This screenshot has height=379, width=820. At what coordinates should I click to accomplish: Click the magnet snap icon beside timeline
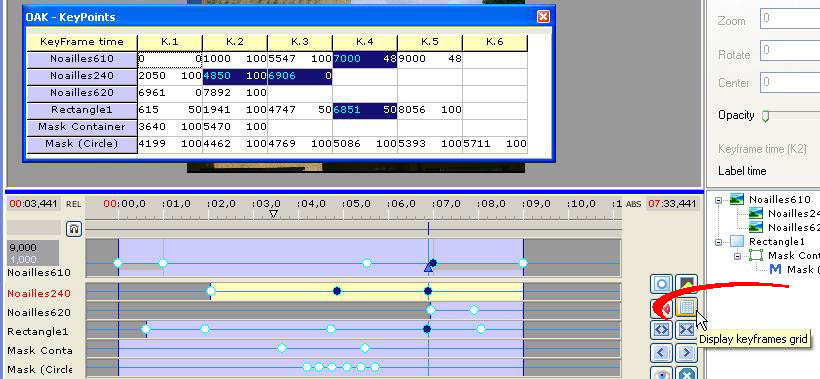click(74, 229)
